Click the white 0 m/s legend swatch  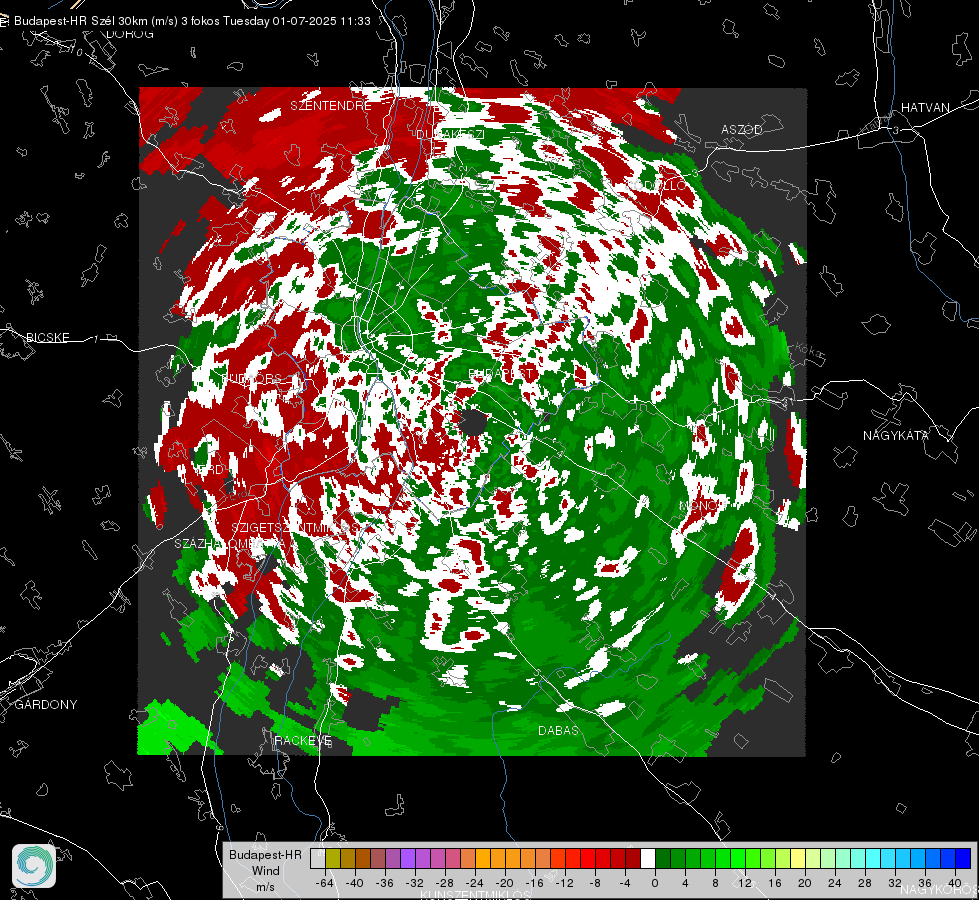[x=649, y=859]
